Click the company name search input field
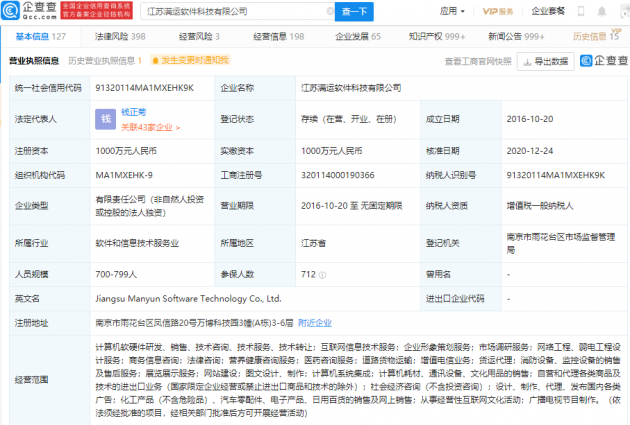The image size is (630, 425). pyautogui.click(x=237, y=11)
